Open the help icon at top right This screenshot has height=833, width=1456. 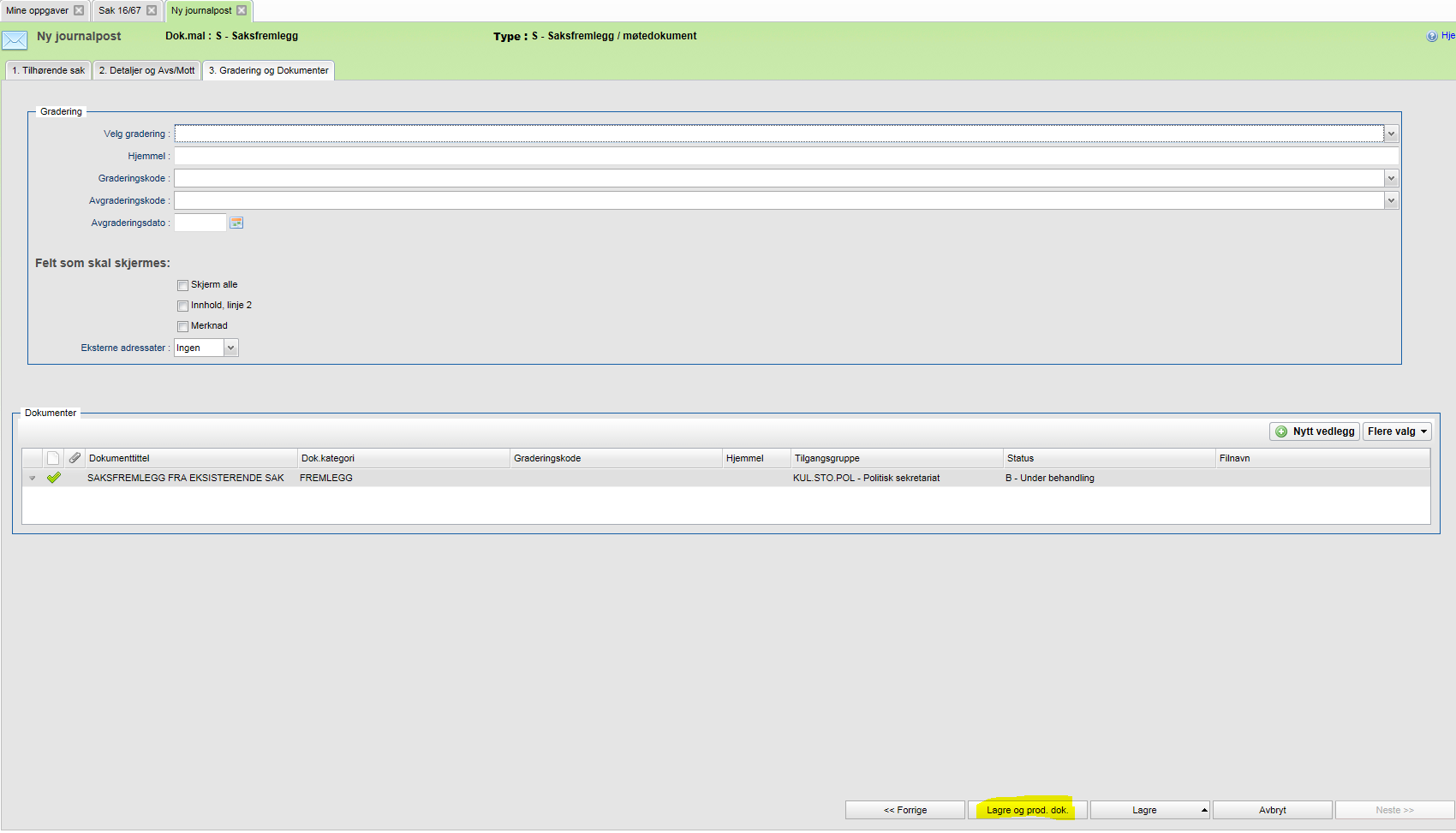1432,36
